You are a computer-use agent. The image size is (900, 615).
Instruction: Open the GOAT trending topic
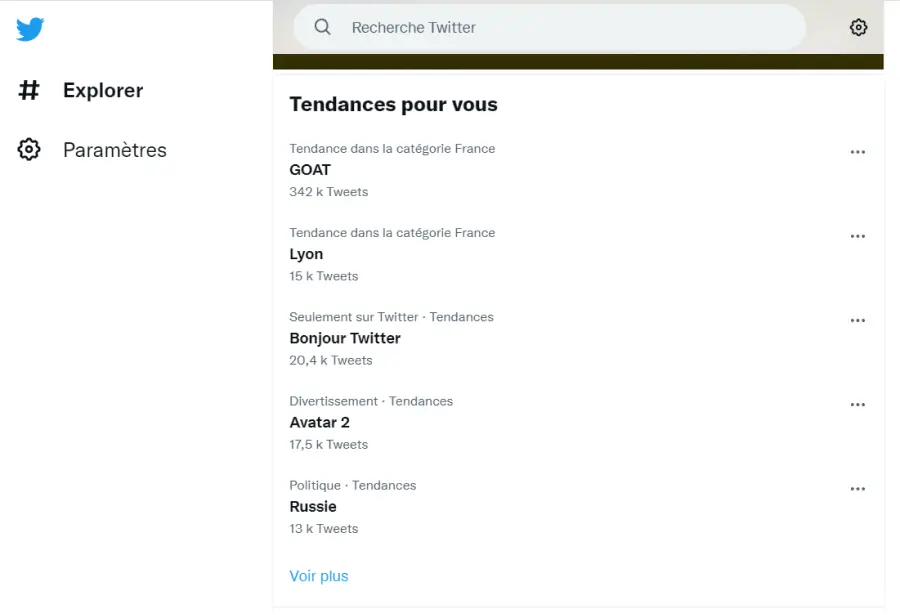tap(310, 170)
